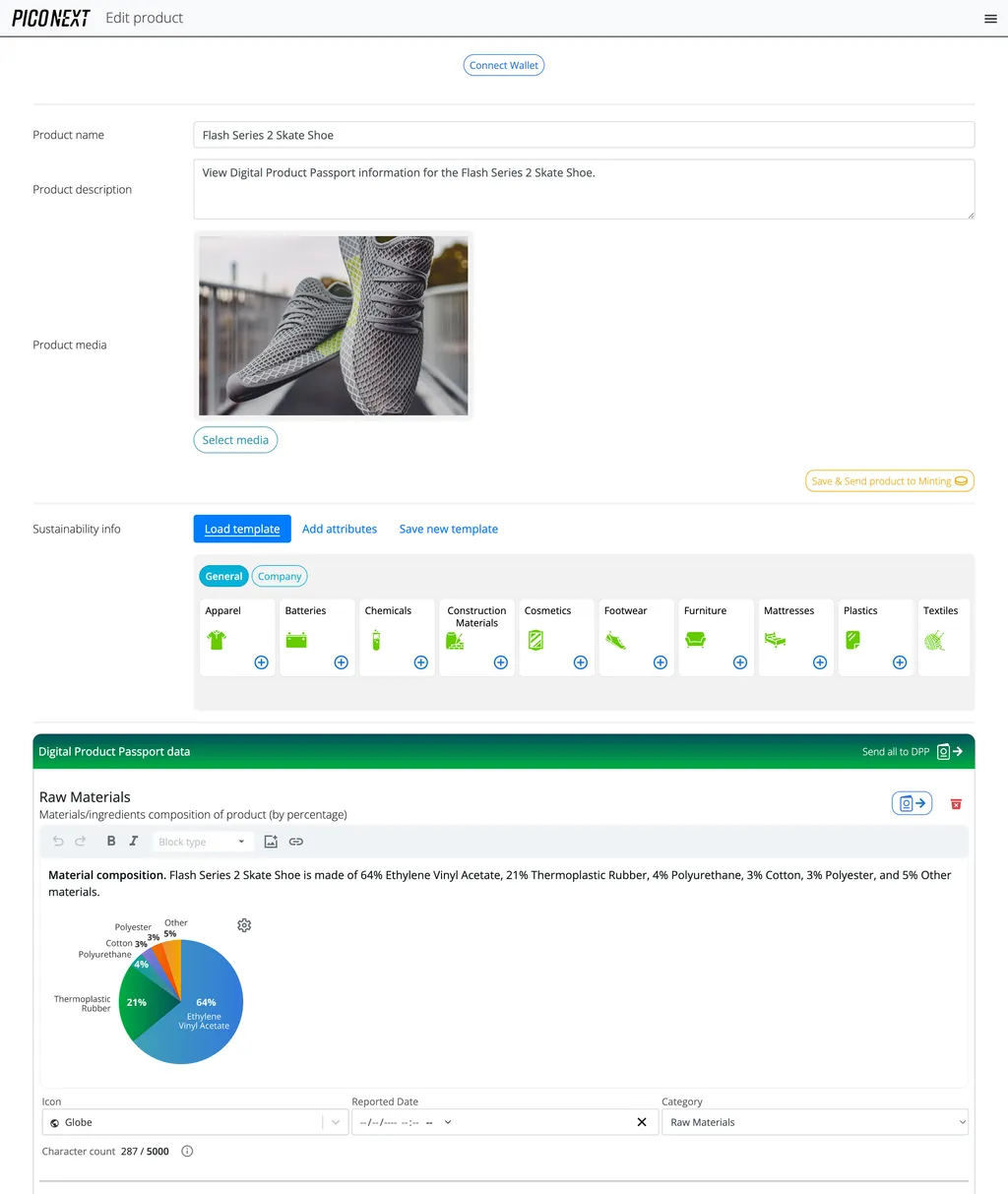
Task: Open the pie chart settings gear icon
Action: (x=243, y=925)
